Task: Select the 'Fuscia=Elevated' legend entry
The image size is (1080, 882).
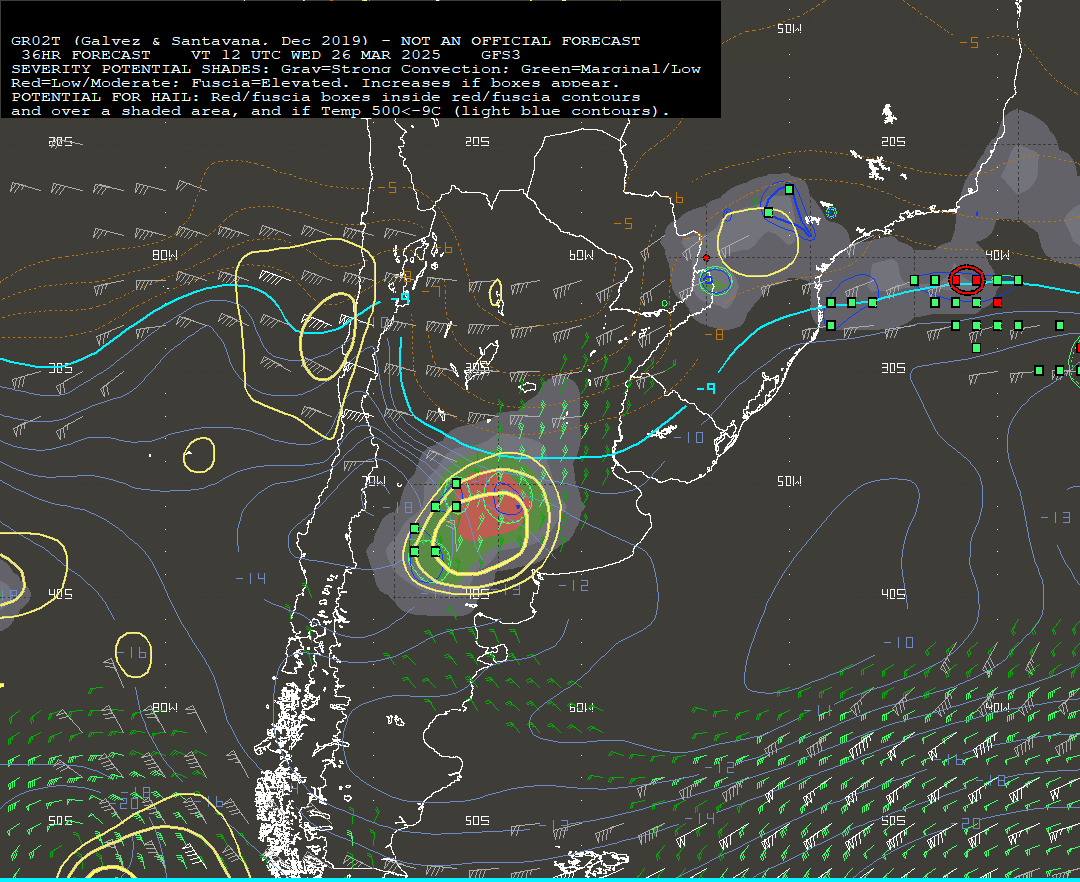Action: [x=267, y=83]
